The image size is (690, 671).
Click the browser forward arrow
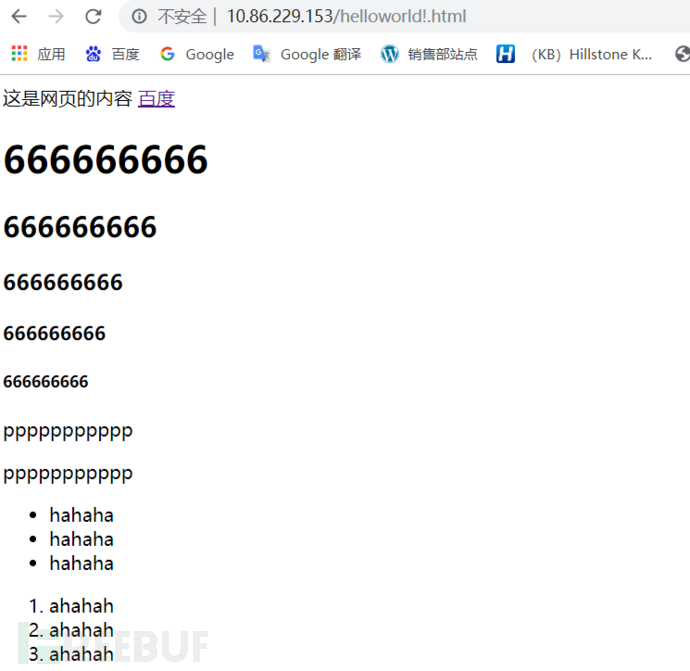[56, 17]
